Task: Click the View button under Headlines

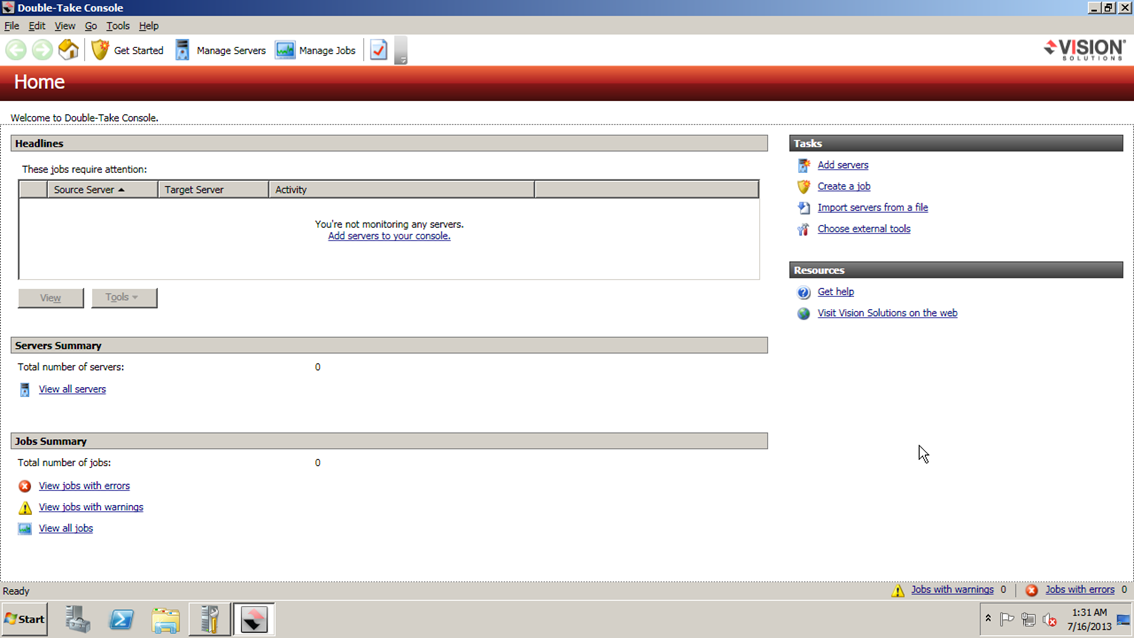Action: click(51, 298)
